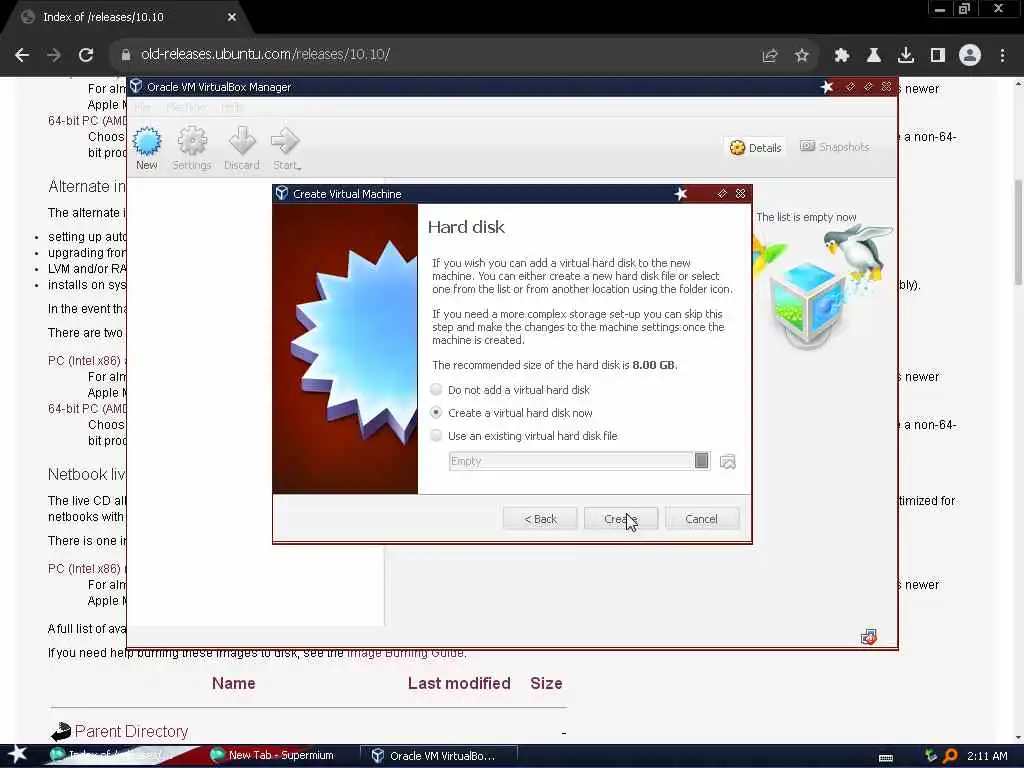The width and height of the screenshot is (1024, 768).
Task: Click the 'PC (Intel x86)' link under Netbook live
Action: point(84,569)
